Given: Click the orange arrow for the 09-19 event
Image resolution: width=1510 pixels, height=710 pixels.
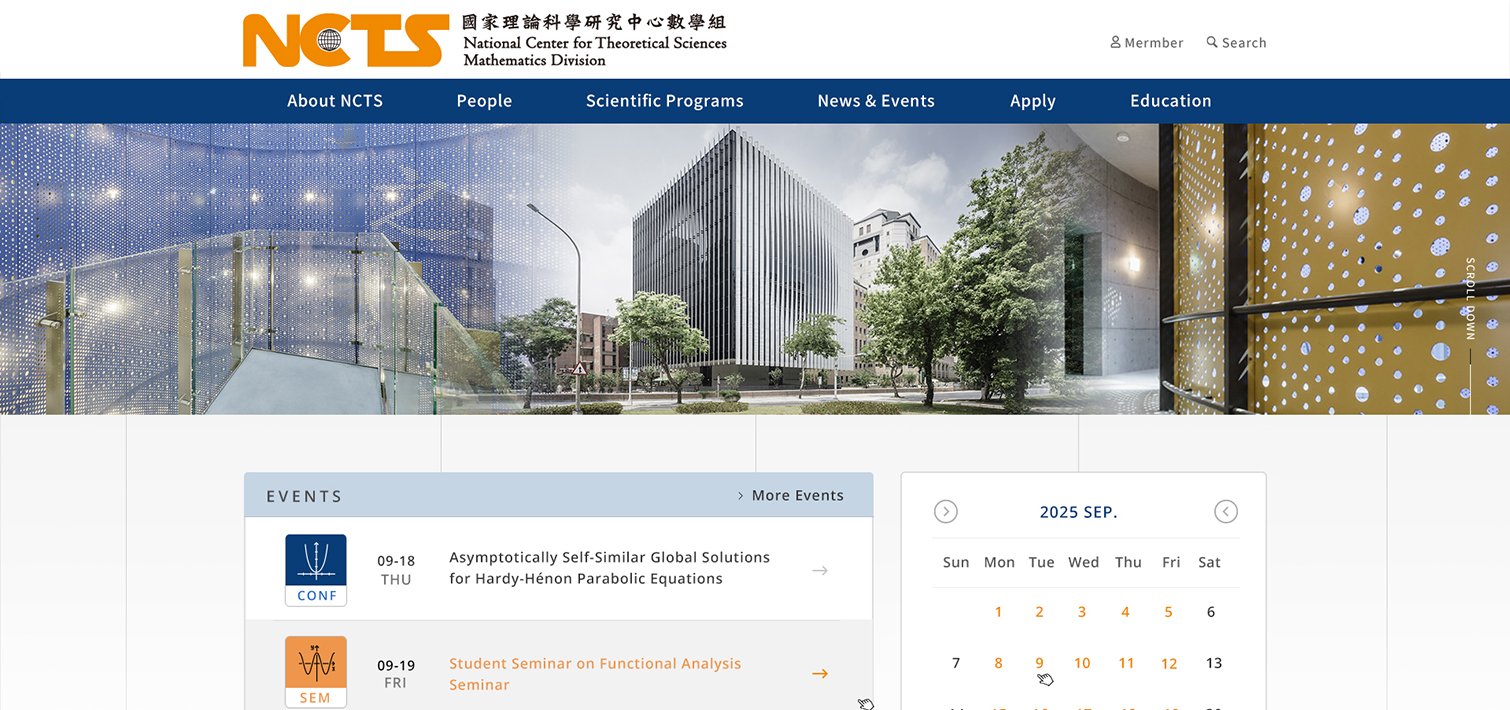Looking at the screenshot, I should pyautogui.click(x=820, y=674).
